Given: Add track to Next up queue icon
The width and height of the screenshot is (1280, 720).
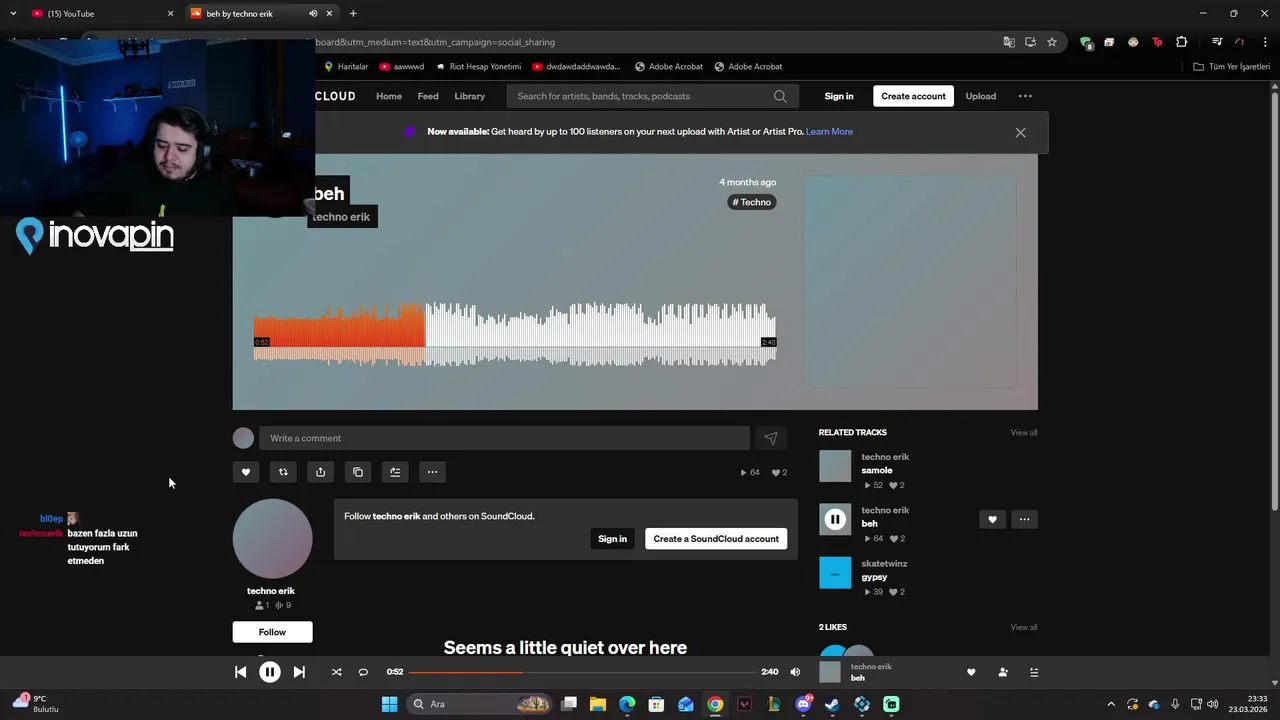Looking at the screenshot, I should click(395, 472).
